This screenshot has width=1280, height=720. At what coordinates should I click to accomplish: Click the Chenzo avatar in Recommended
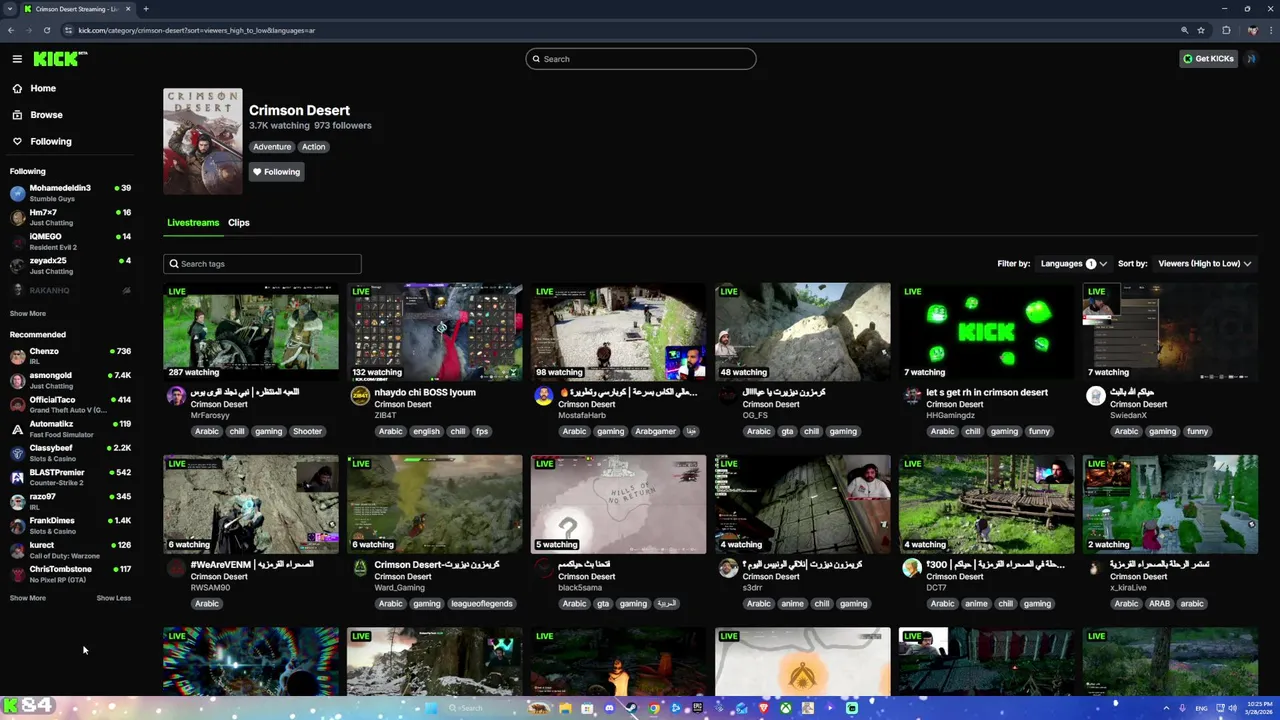click(x=17, y=356)
